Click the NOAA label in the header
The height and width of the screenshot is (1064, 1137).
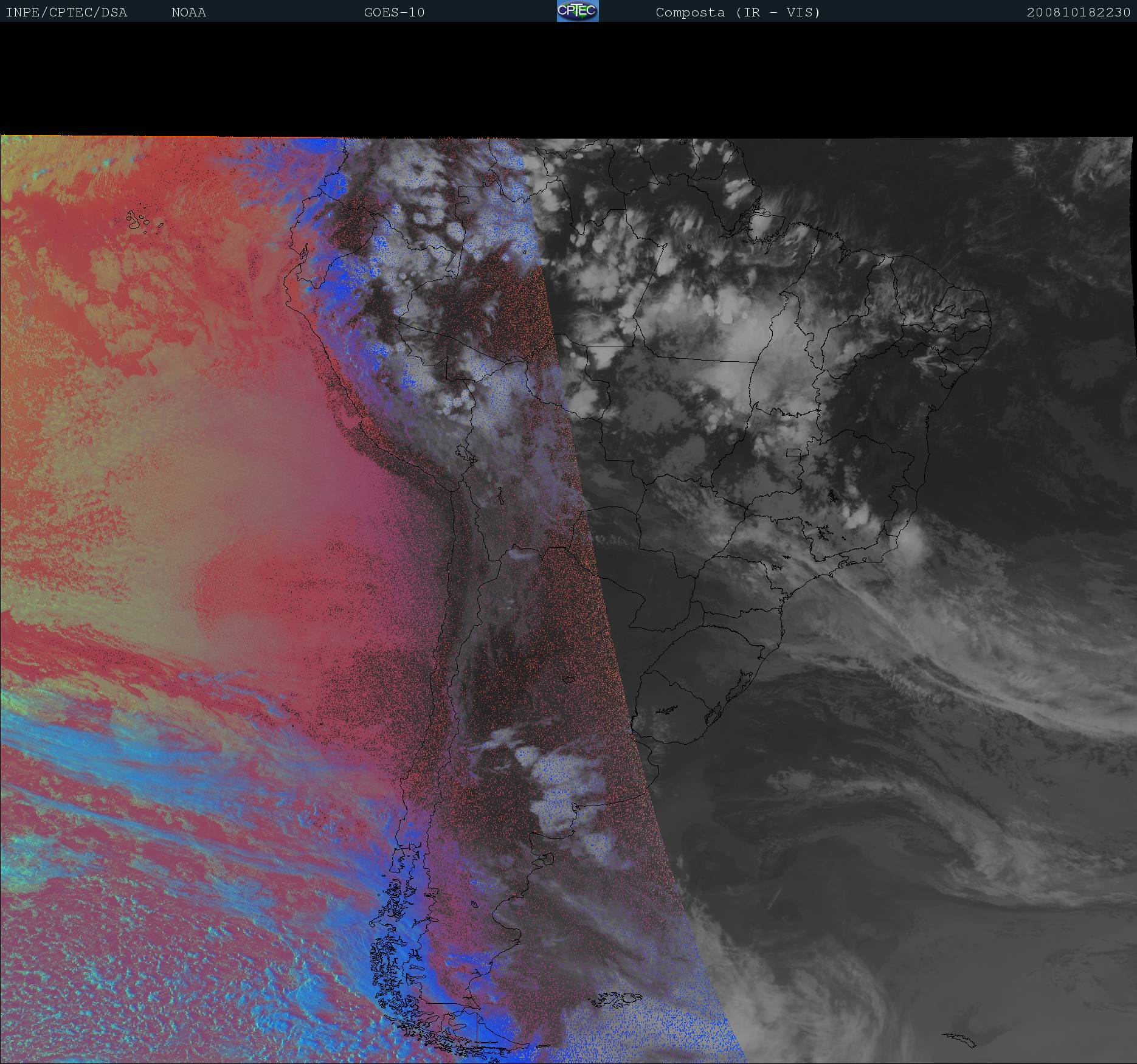click(x=188, y=13)
